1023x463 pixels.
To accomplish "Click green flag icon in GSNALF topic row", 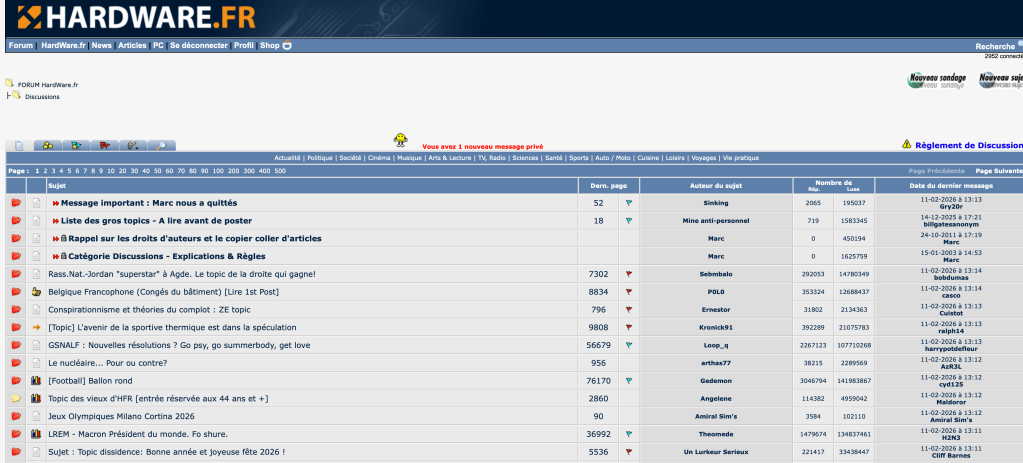I will tap(629, 345).
